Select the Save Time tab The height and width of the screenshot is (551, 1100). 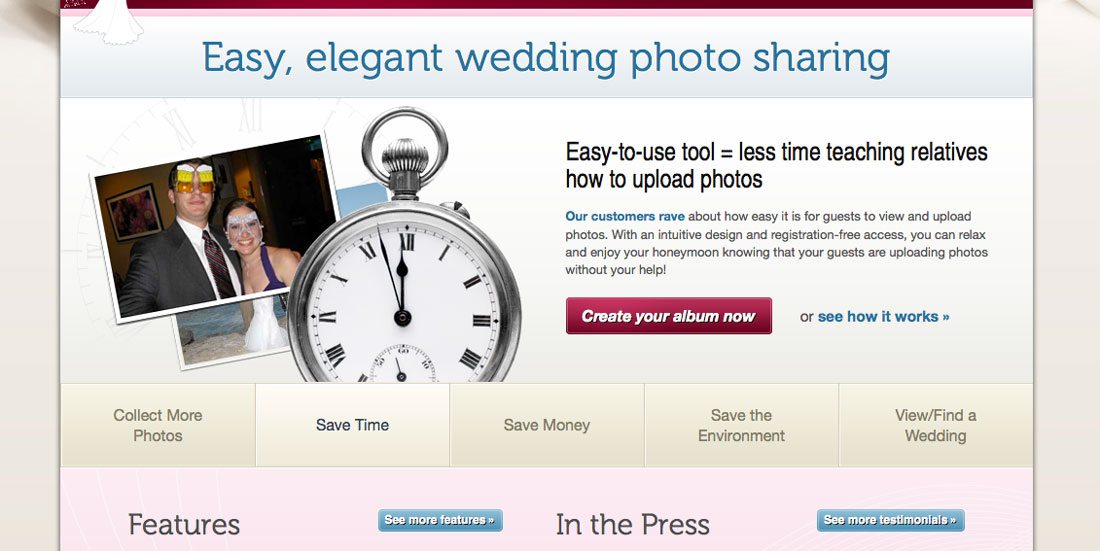pyautogui.click(x=352, y=425)
